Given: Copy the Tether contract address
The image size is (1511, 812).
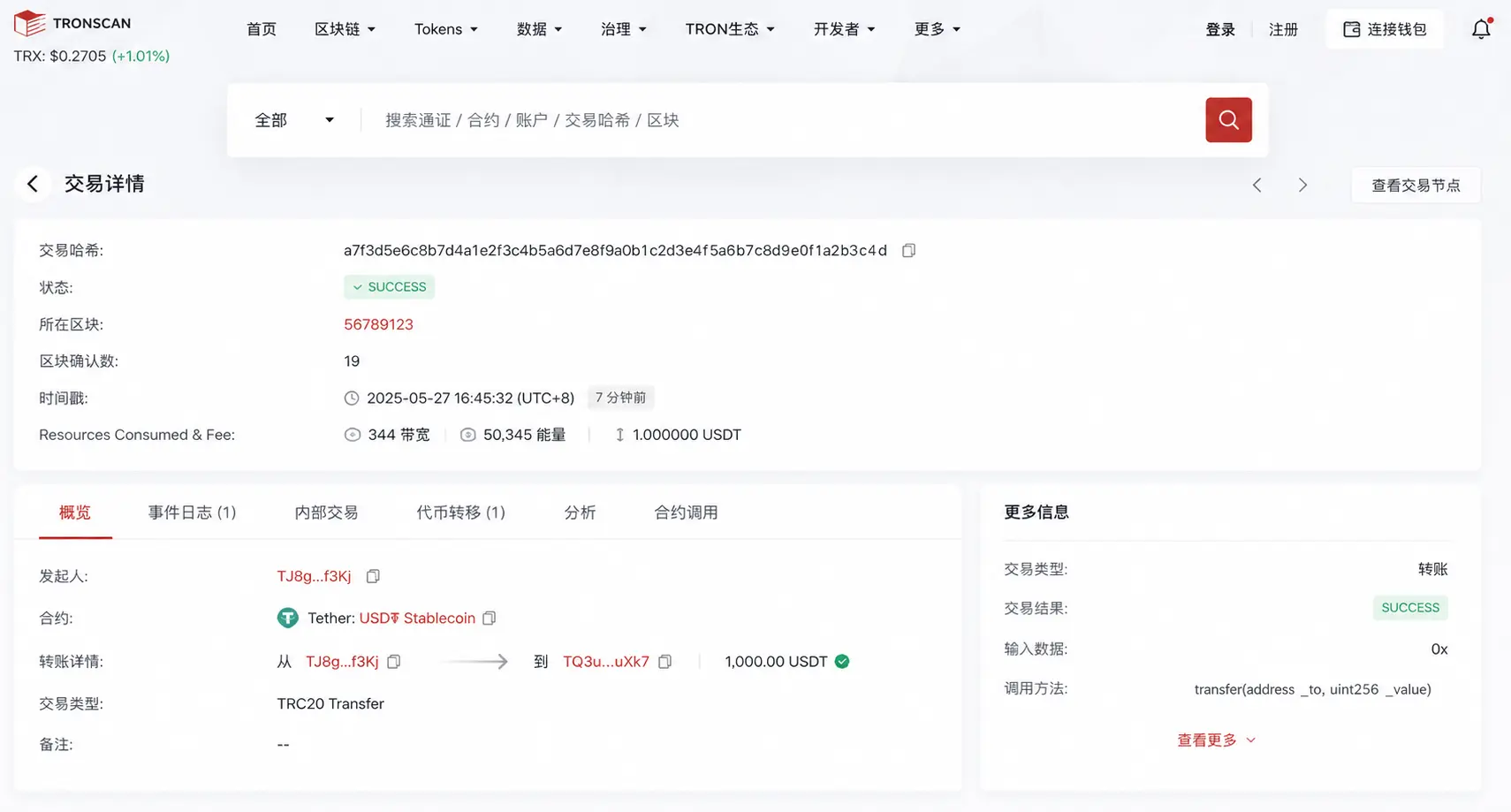Looking at the screenshot, I should [x=490, y=618].
